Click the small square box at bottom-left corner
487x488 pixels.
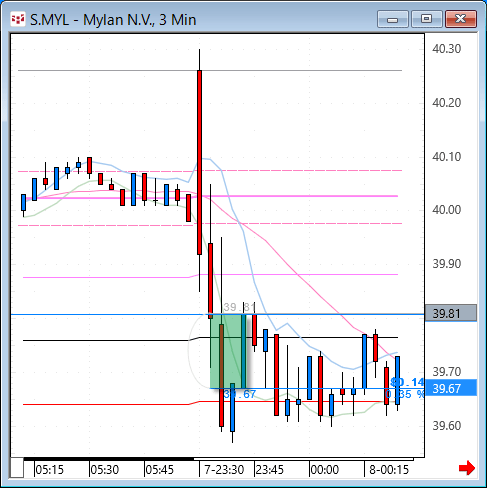[17, 468]
